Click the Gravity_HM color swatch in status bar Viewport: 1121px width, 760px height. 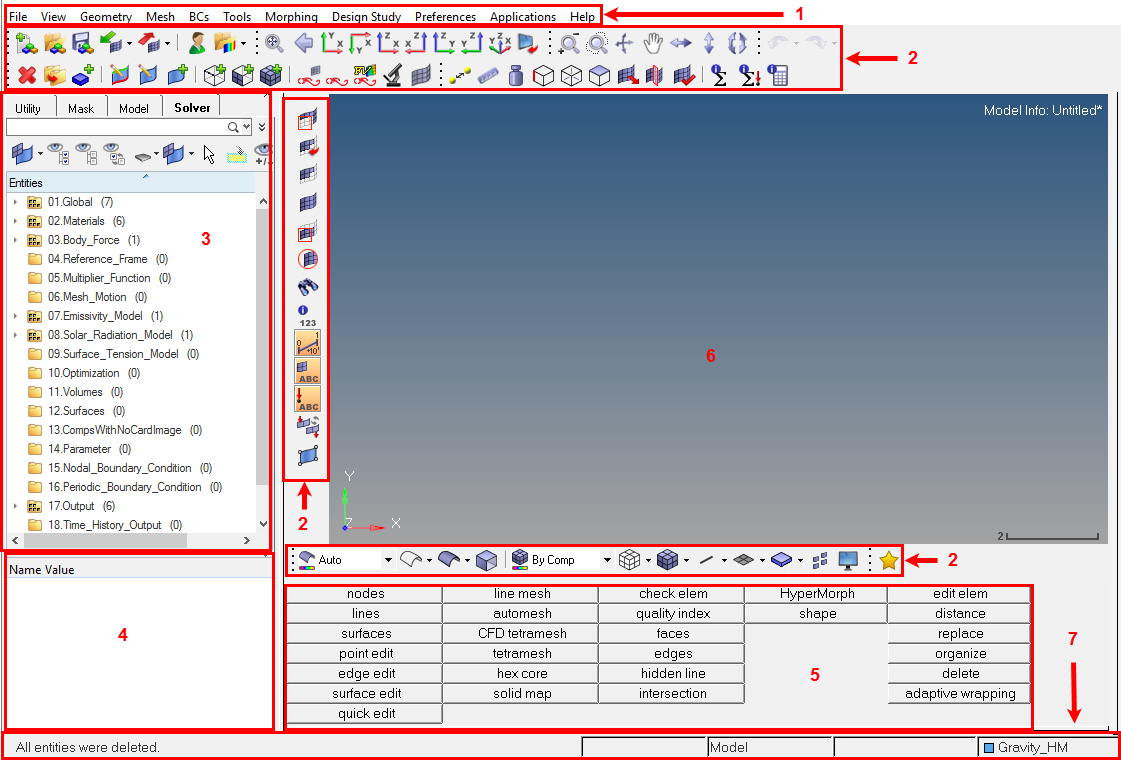point(990,747)
